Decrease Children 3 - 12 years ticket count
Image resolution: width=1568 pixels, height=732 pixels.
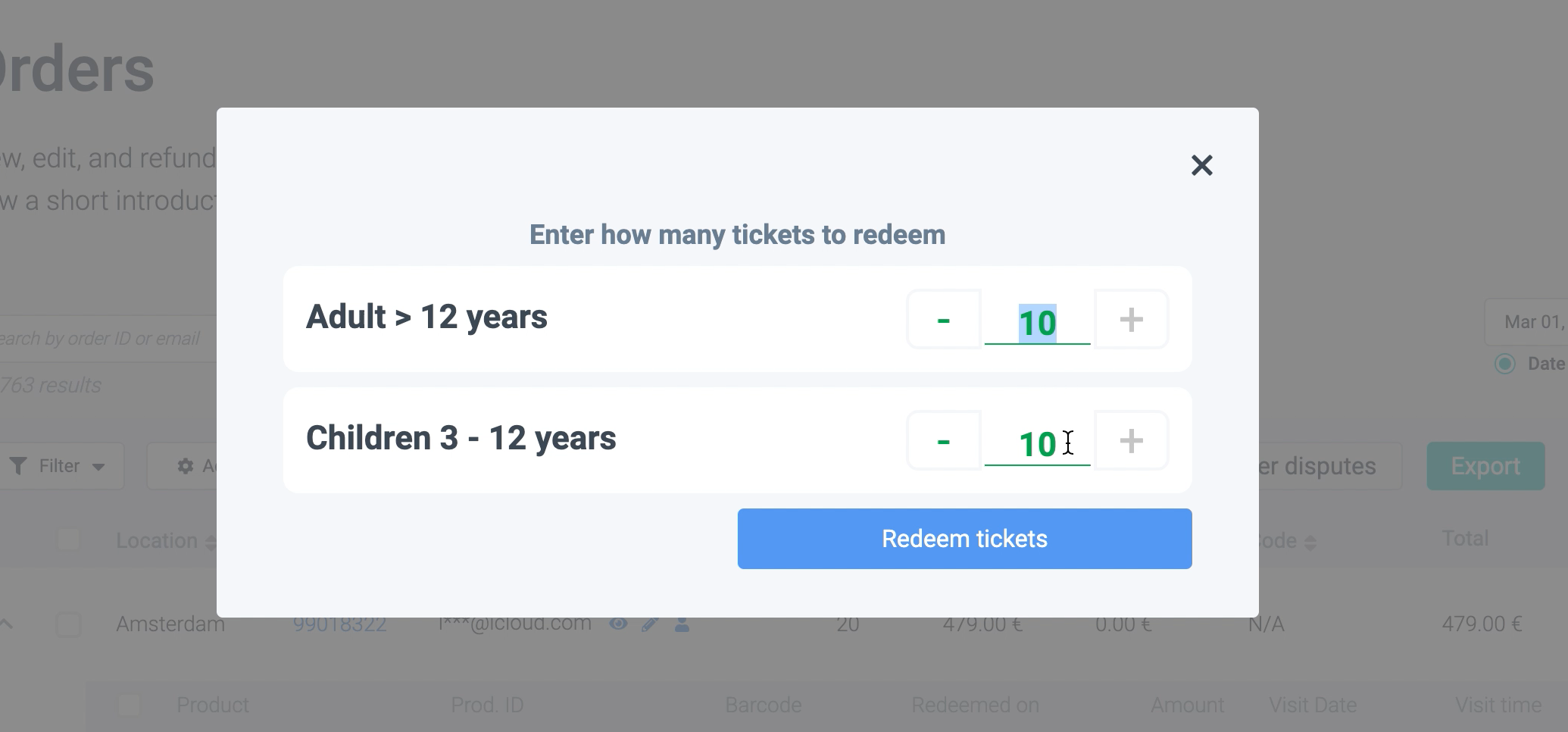point(943,441)
